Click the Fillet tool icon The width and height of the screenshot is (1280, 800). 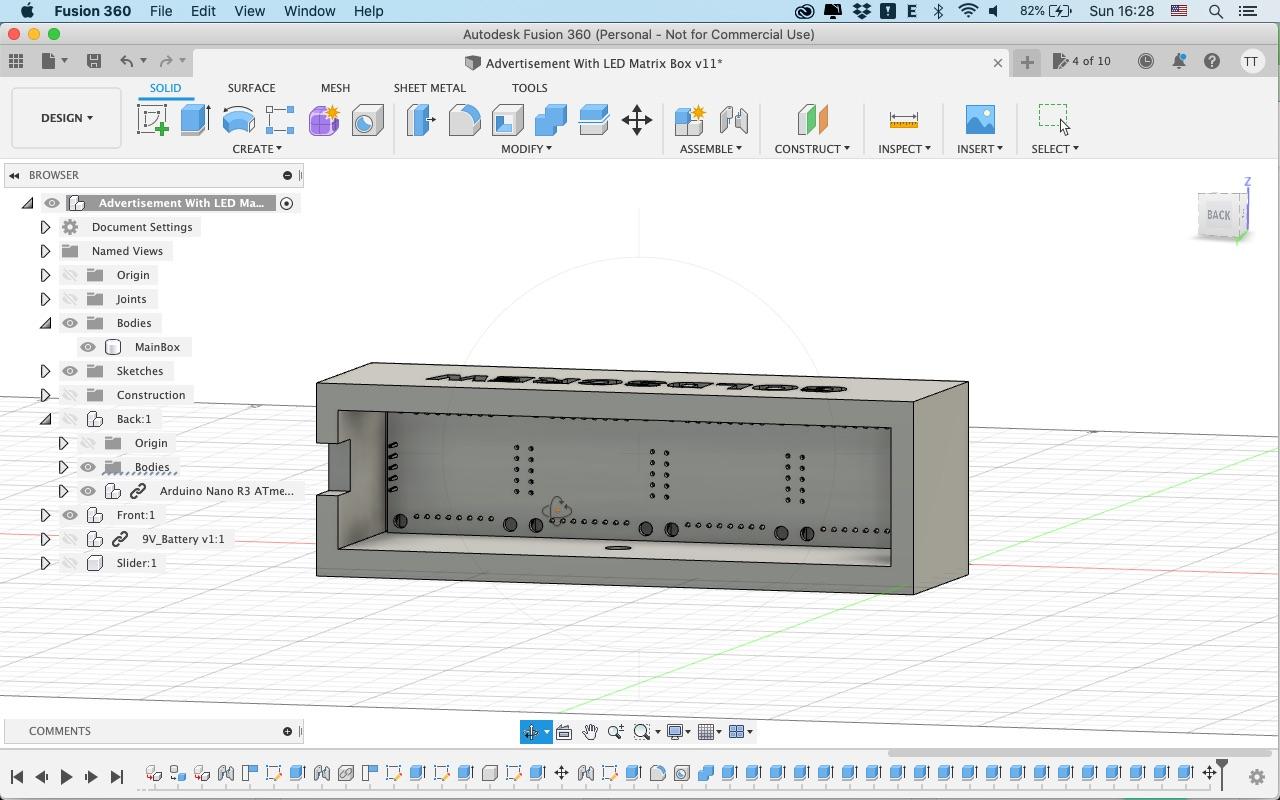coord(464,120)
